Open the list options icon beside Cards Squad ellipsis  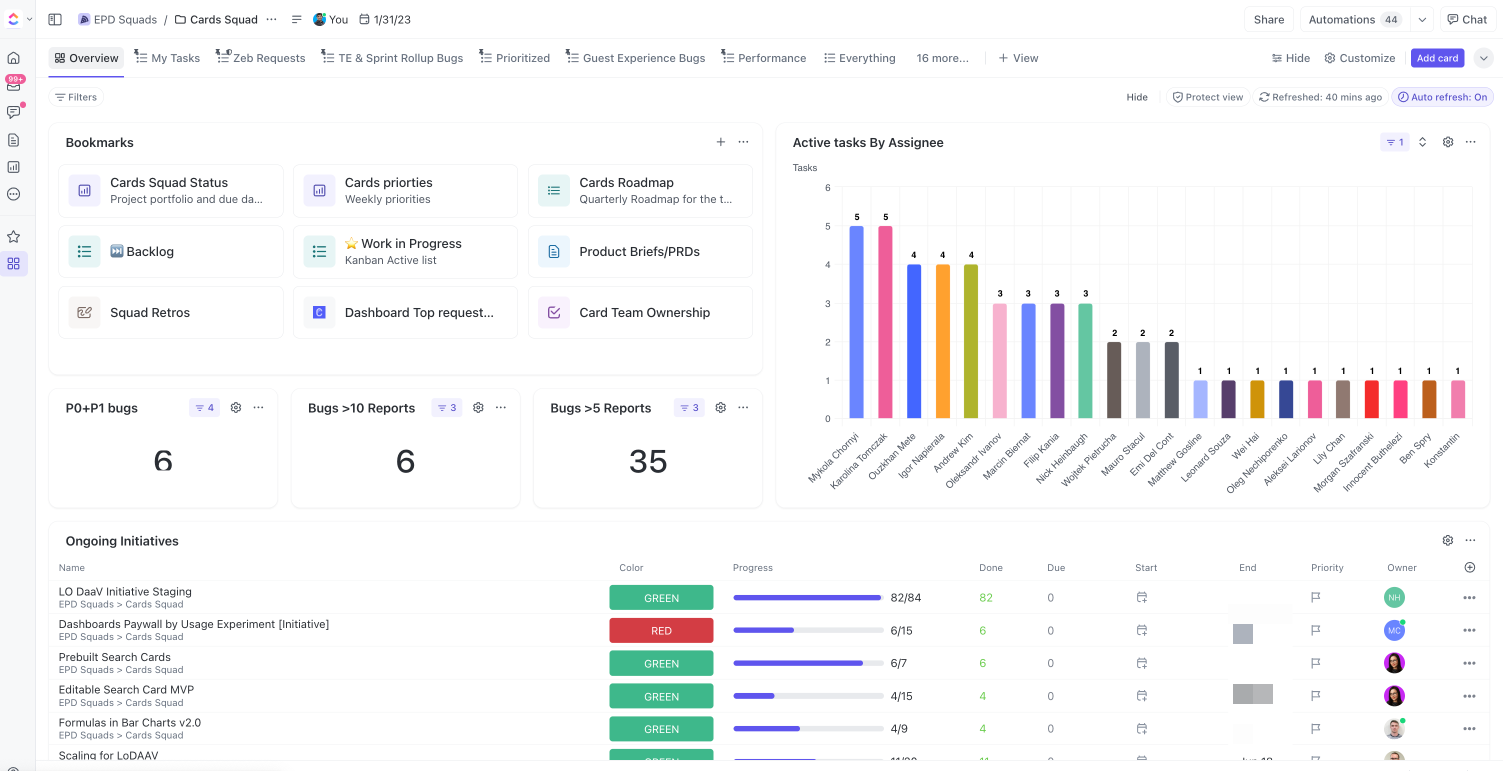pyautogui.click(x=297, y=19)
